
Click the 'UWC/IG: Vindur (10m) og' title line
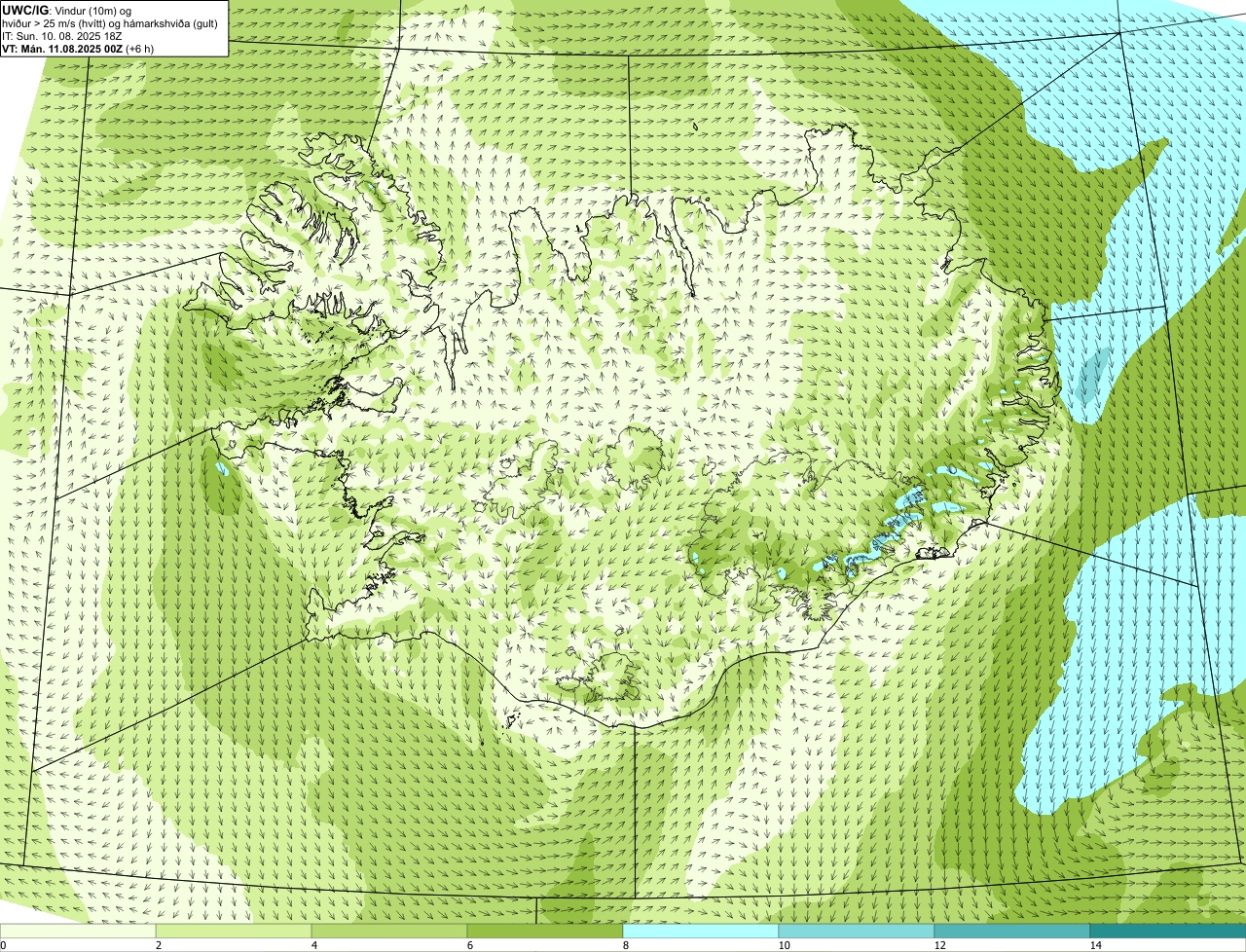pos(66,11)
